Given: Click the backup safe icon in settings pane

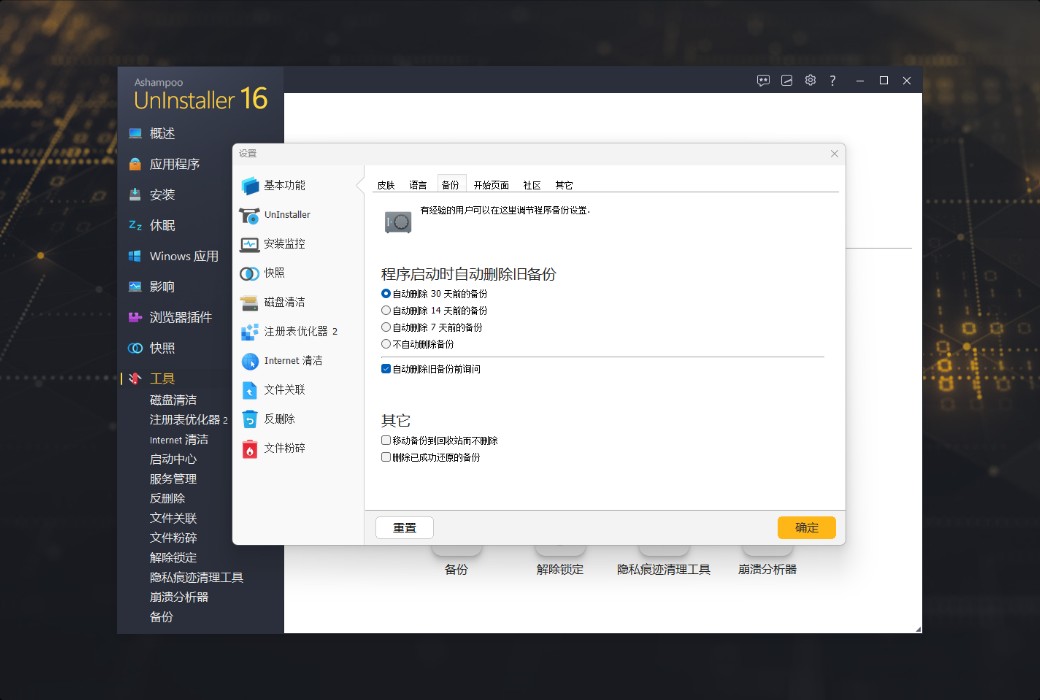Looking at the screenshot, I should pos(398,222).
